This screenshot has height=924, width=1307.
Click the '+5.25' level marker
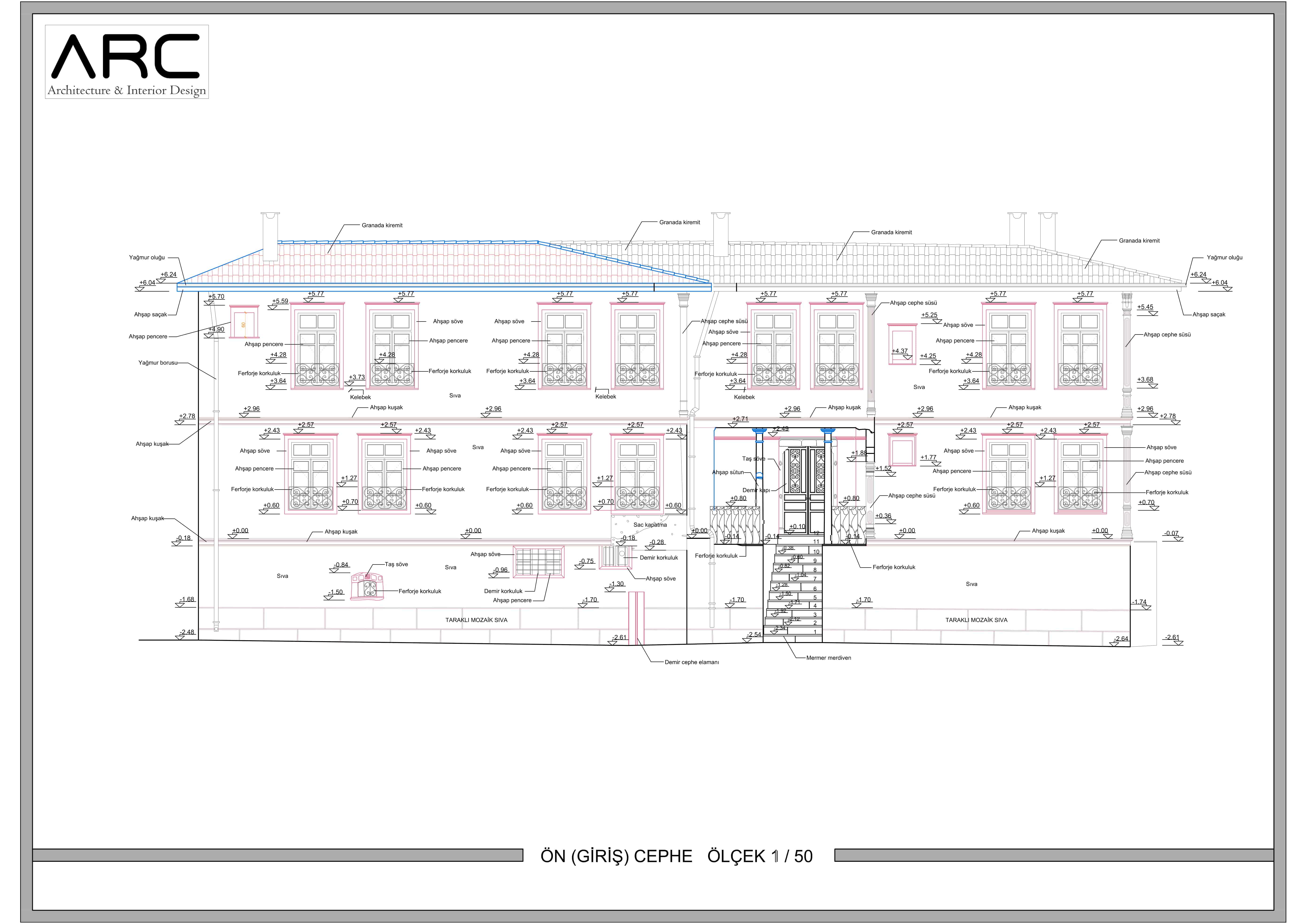click(929, 315)
